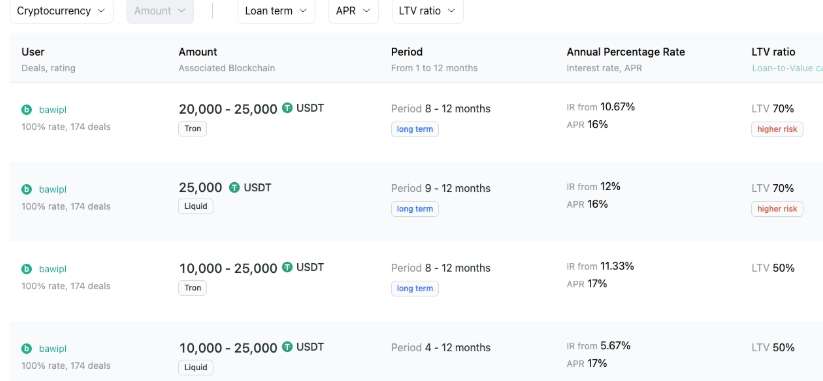823x381 pixels.
Task: Click the Annual Percentage Rate column header
Action: point(626,52)
